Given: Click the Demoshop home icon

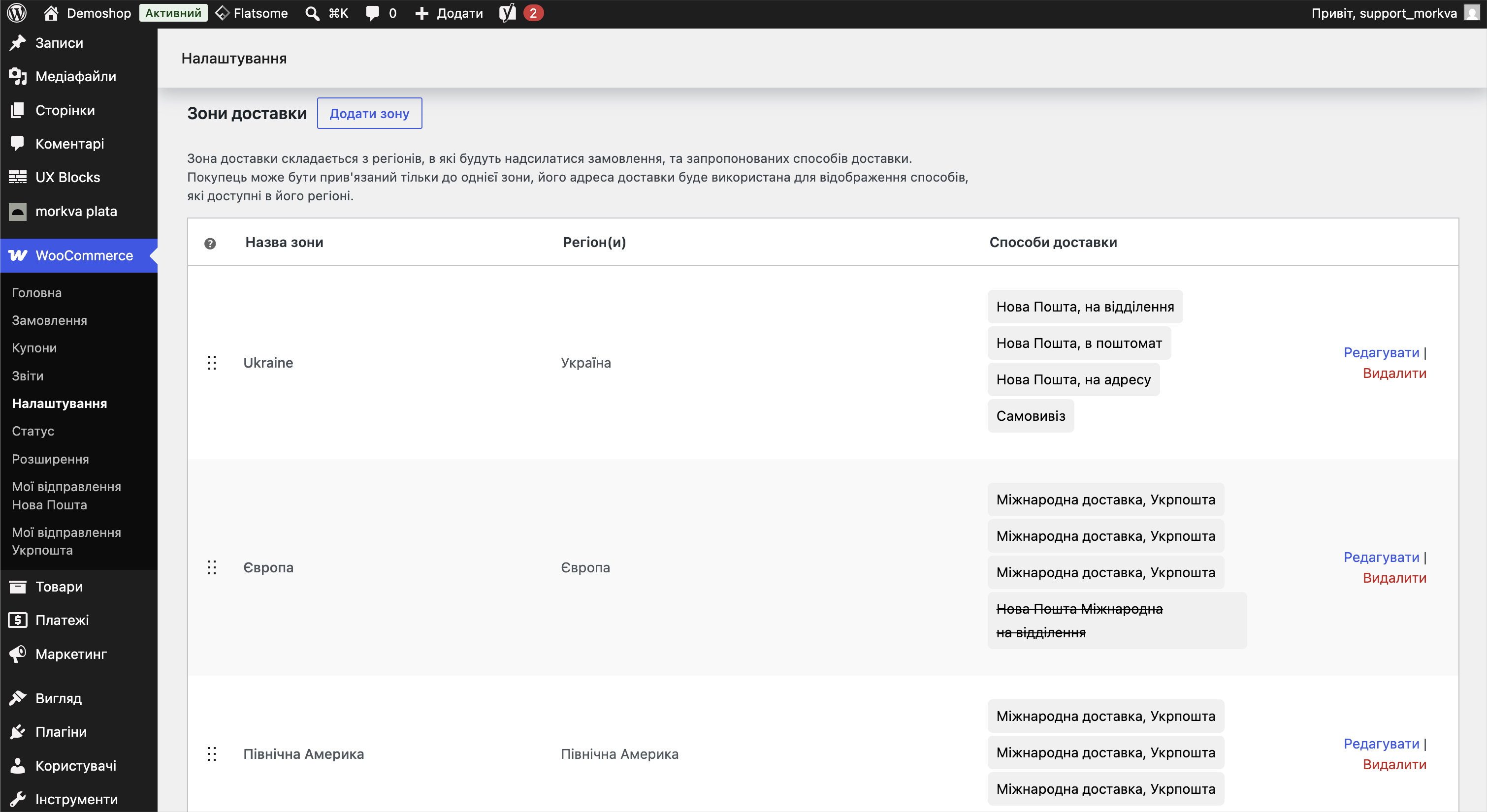Looking at the screenshot, I should click(51, 13).
